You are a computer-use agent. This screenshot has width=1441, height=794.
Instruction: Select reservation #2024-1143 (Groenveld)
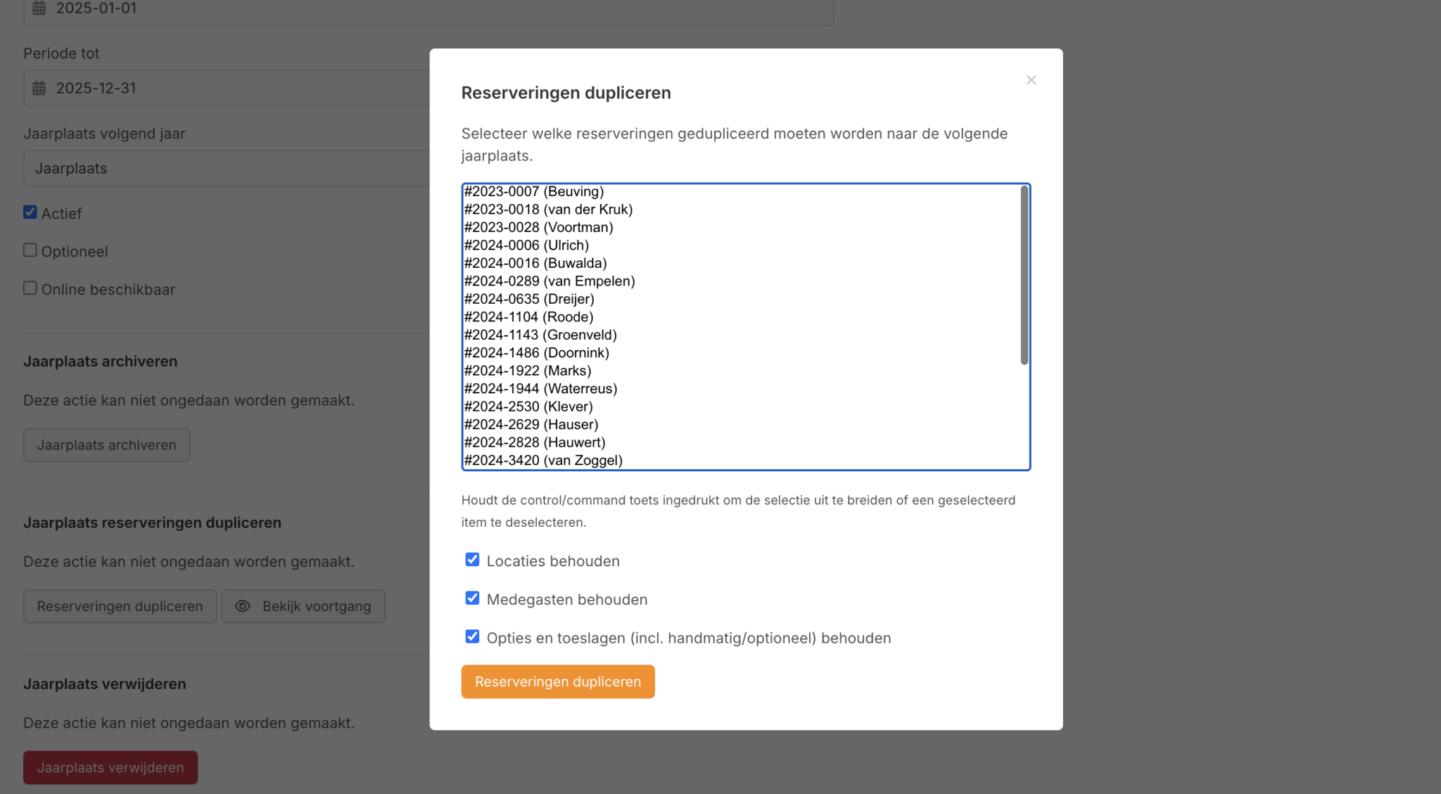click(x=540, y=335)
